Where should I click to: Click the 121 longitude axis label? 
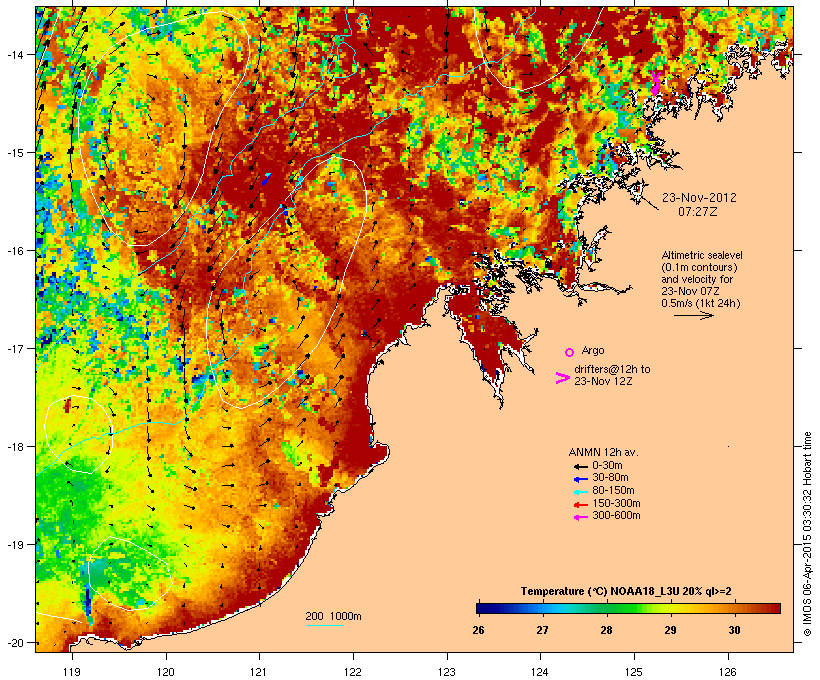click(259, 672)
